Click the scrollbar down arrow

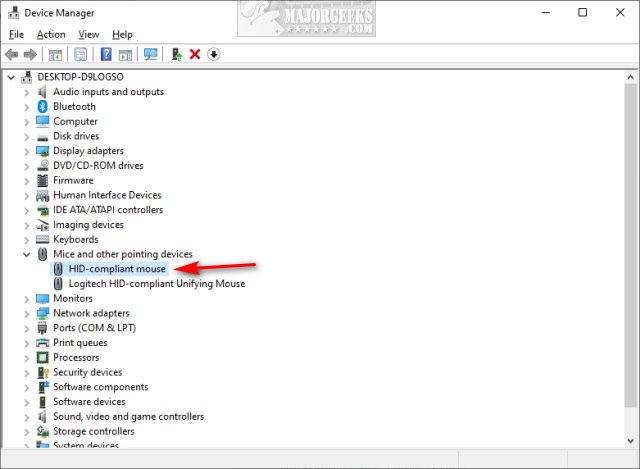click(630, 441)
